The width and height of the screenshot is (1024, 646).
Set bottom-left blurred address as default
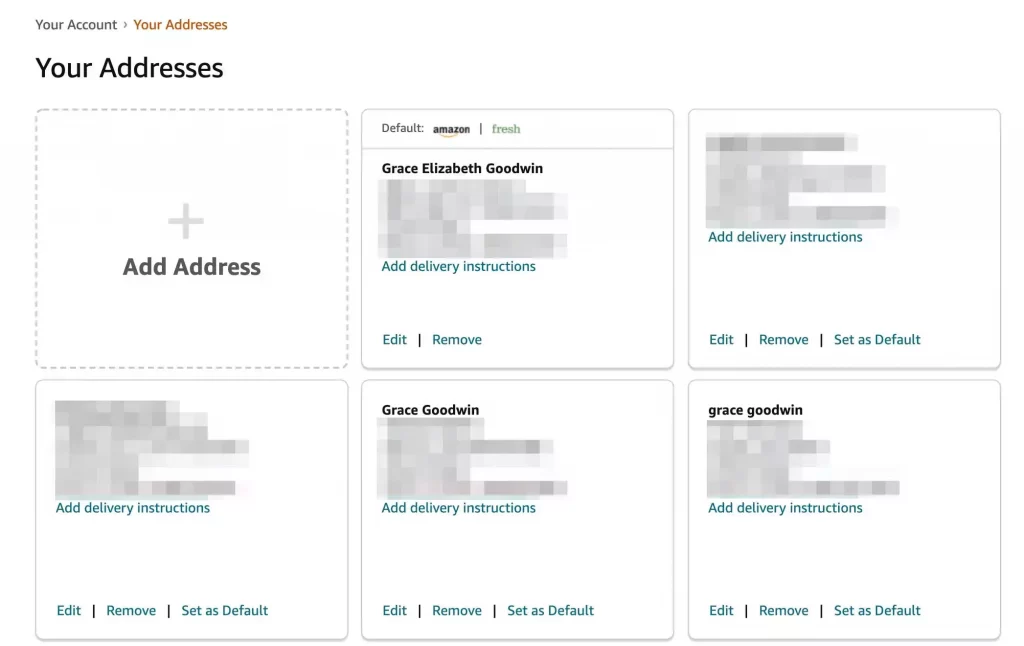point(225,611)
